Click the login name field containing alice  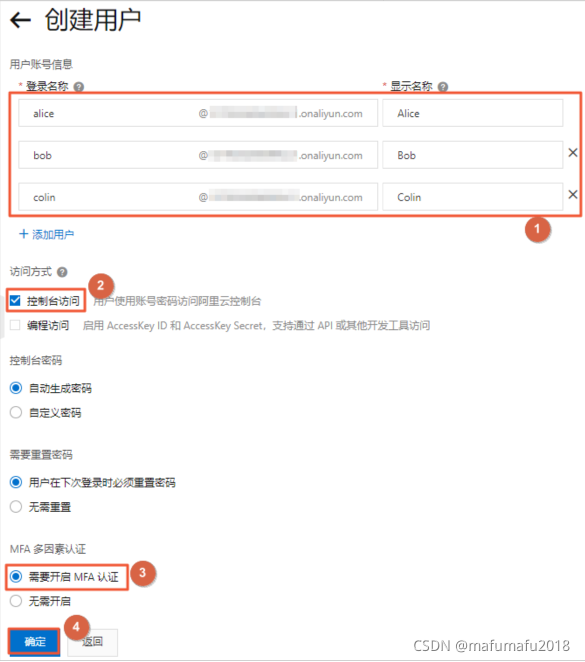tap(198, 113)
